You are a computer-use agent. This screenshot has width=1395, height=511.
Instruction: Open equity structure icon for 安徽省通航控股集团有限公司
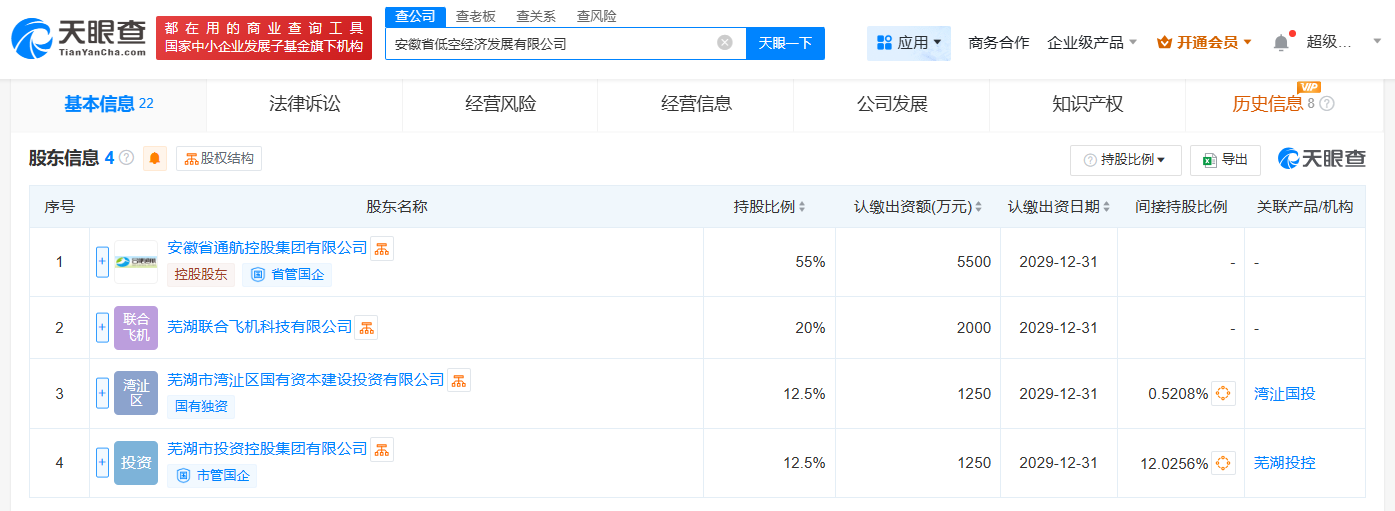click(382, 249)
